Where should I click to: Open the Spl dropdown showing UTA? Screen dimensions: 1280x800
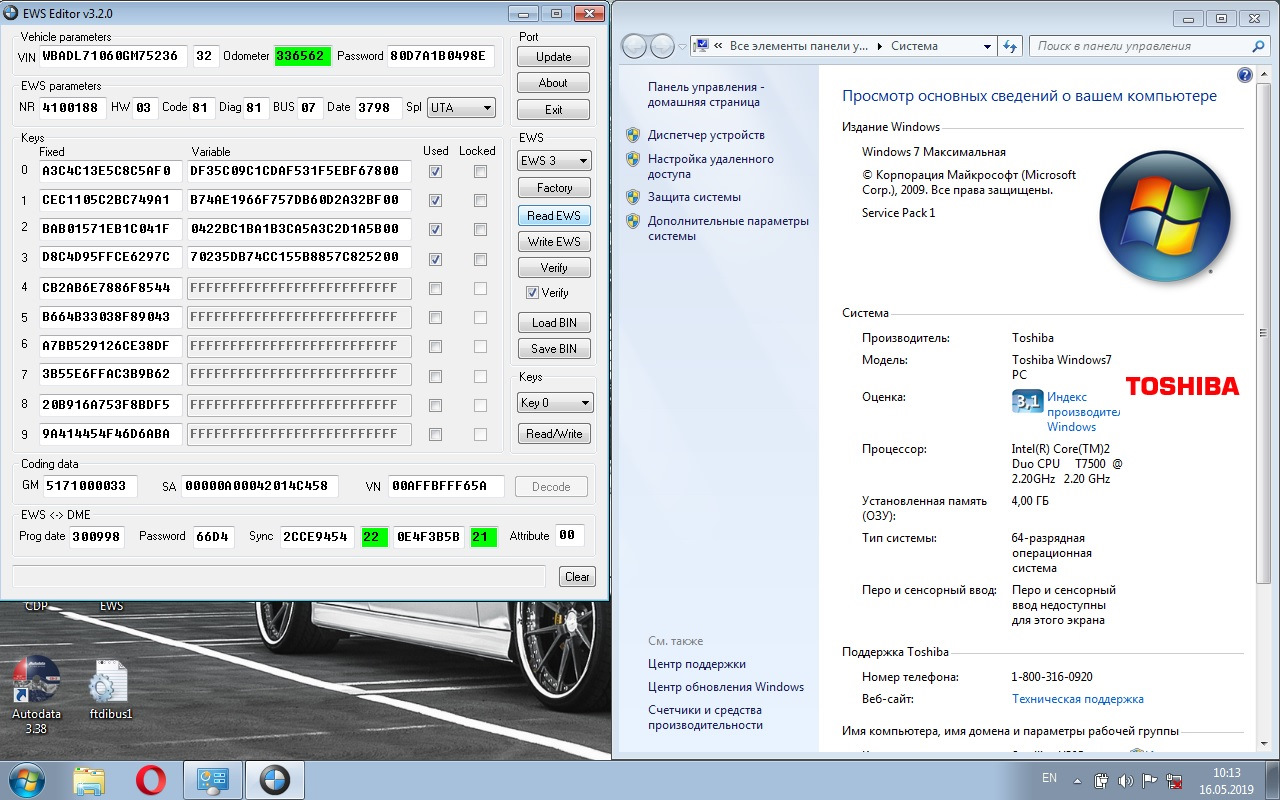461,108
